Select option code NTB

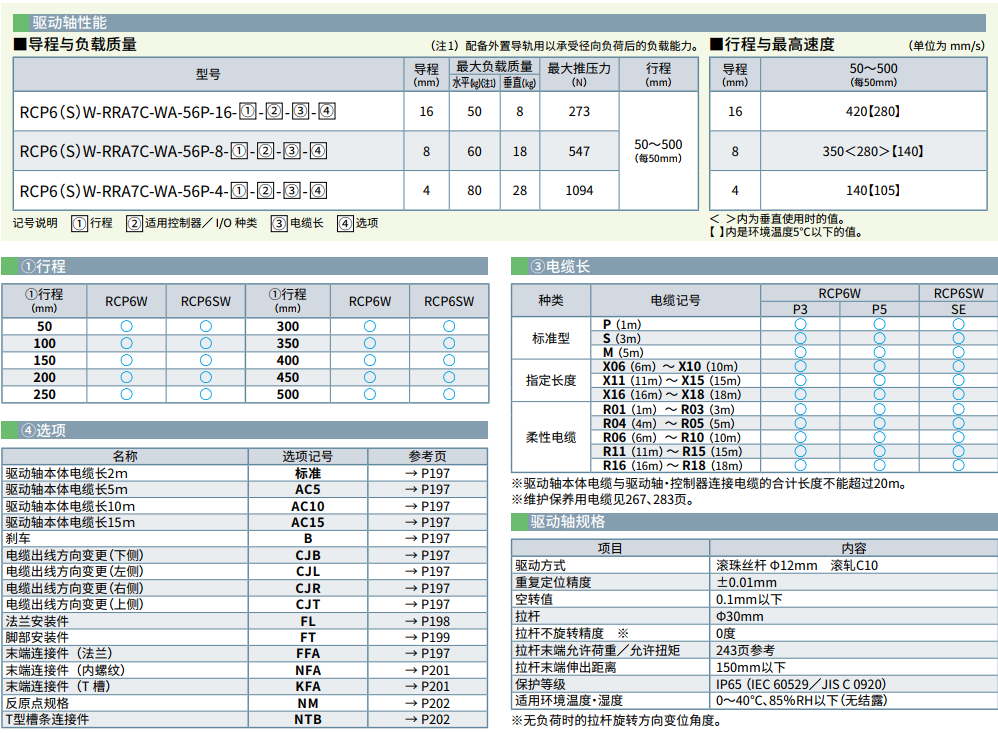[x=307, y=720]
